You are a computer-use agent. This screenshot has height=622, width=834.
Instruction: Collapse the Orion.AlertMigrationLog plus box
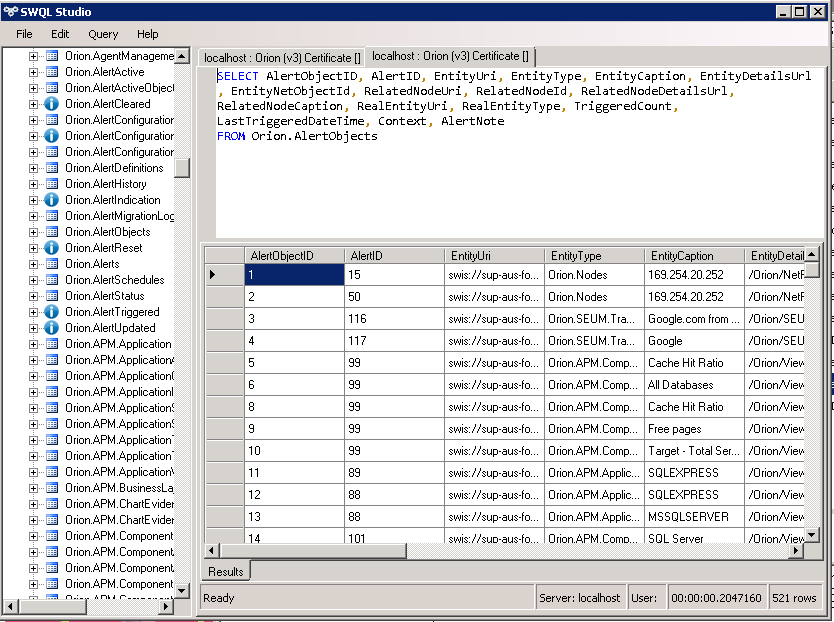pos(32,215)
